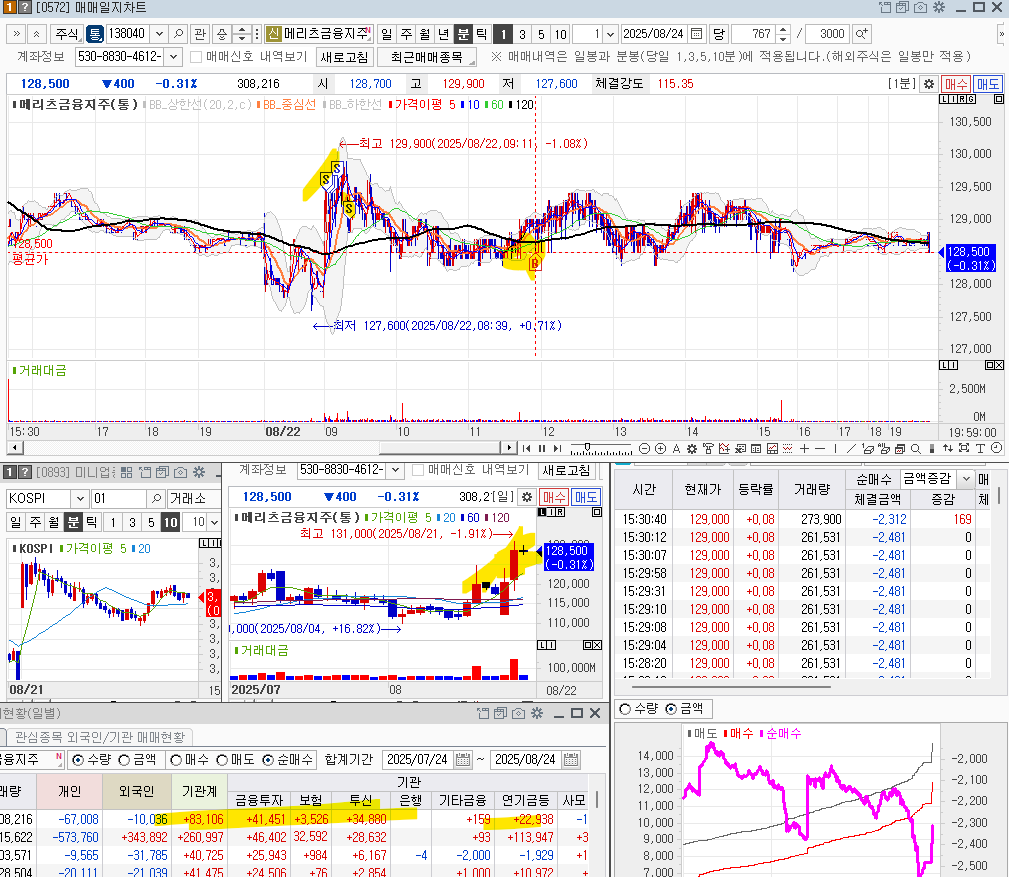Screen dimensions: 1009x877
Task: Pause chart playback in bottom toolbar
Action: [x=542, y=448]
